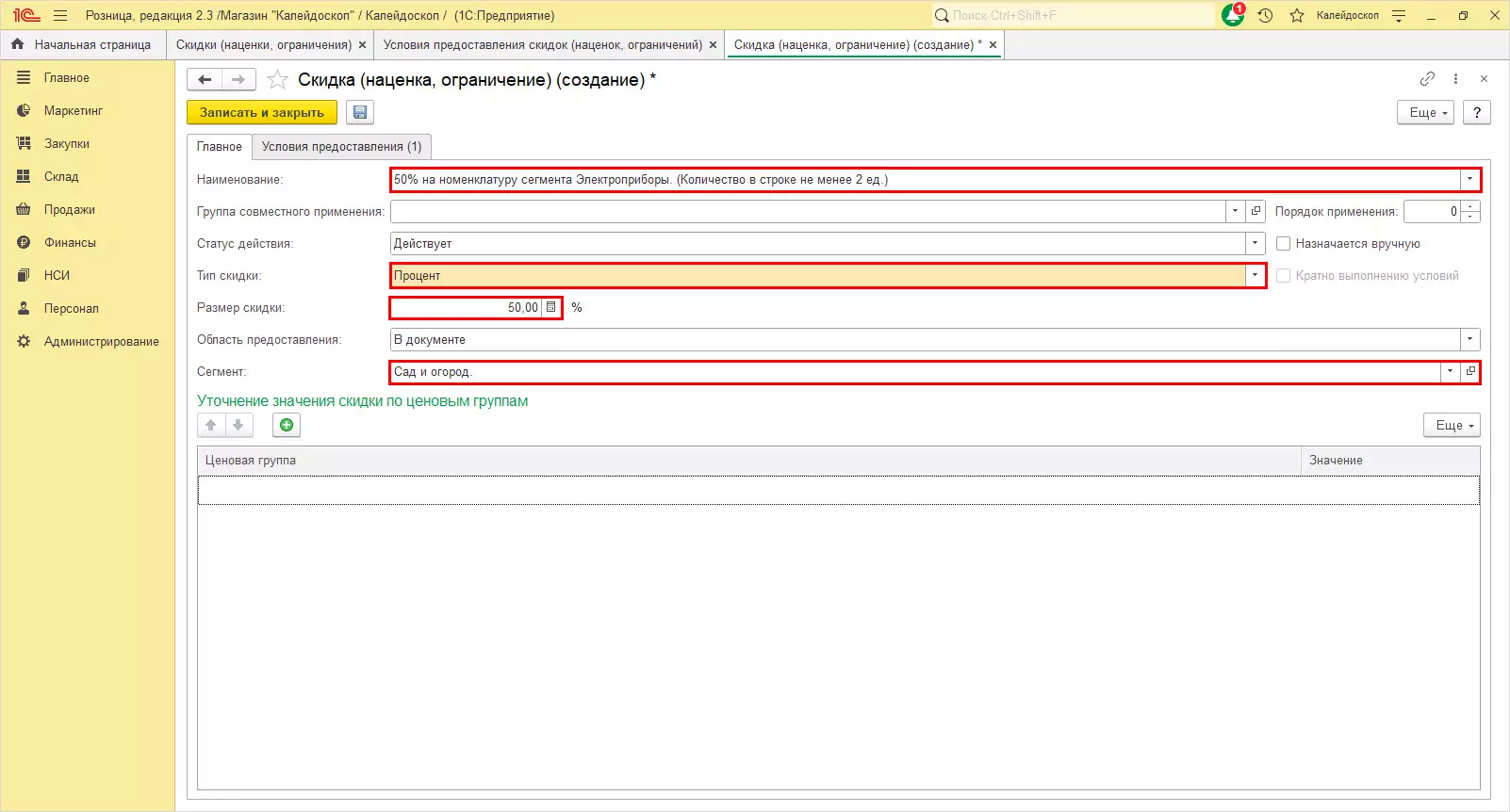Close Скидки (наценки, ограничения) tab
The image size is (1510, 812).
362,44
